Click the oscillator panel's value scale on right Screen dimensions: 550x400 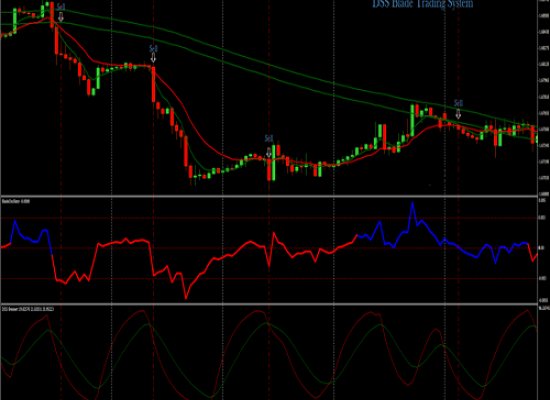(544, 250)
